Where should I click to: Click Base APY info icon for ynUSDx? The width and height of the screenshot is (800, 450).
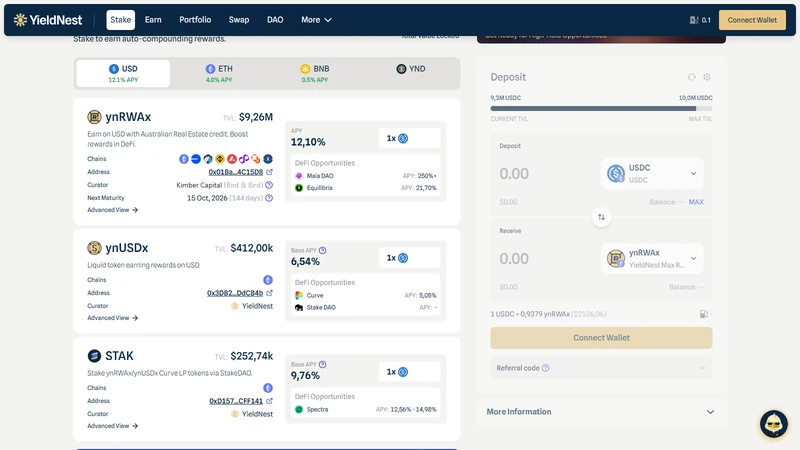(322, 251)
